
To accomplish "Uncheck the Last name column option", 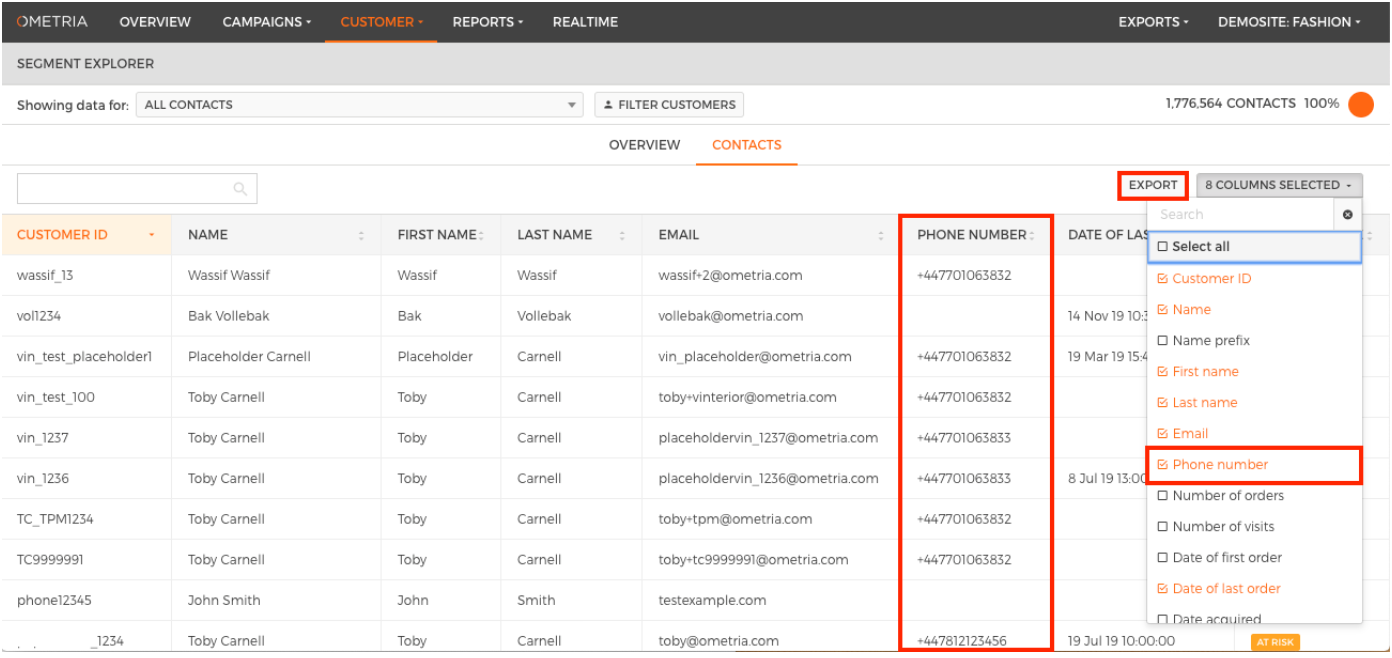I will [1162, 402].
